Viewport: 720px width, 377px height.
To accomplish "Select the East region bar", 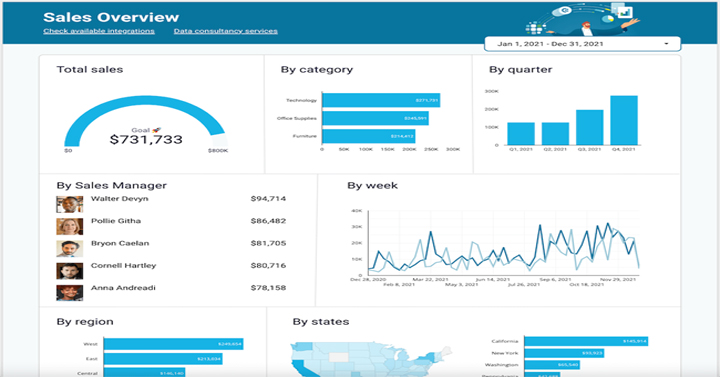I will 163,359.
